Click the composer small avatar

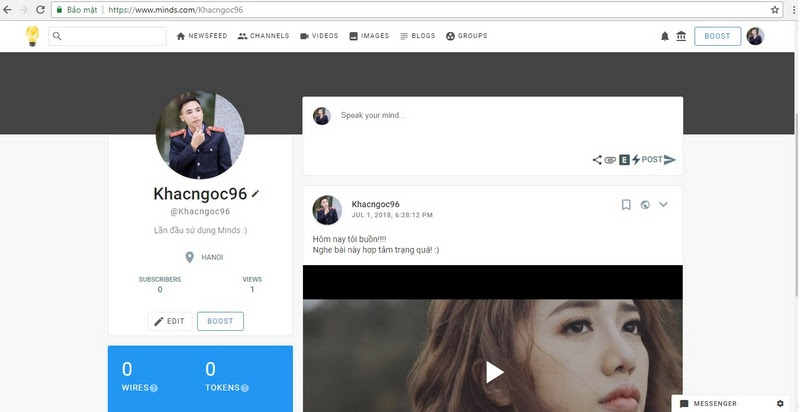point(321,116)
